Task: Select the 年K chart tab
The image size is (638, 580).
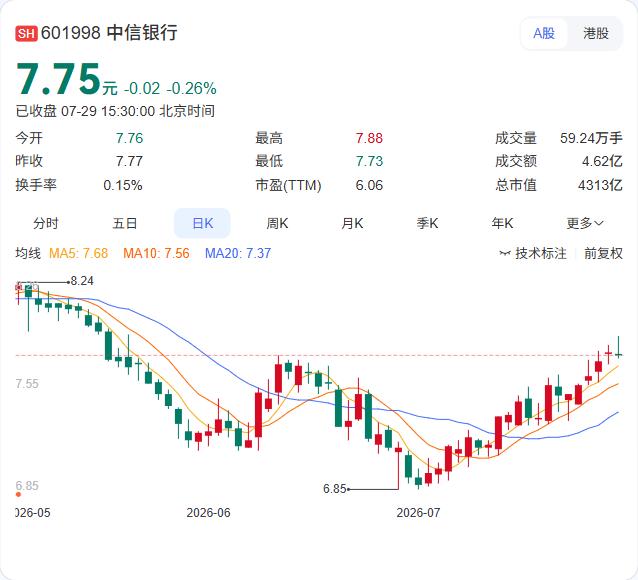Action: pyautogui.click(x=502, y=223)
